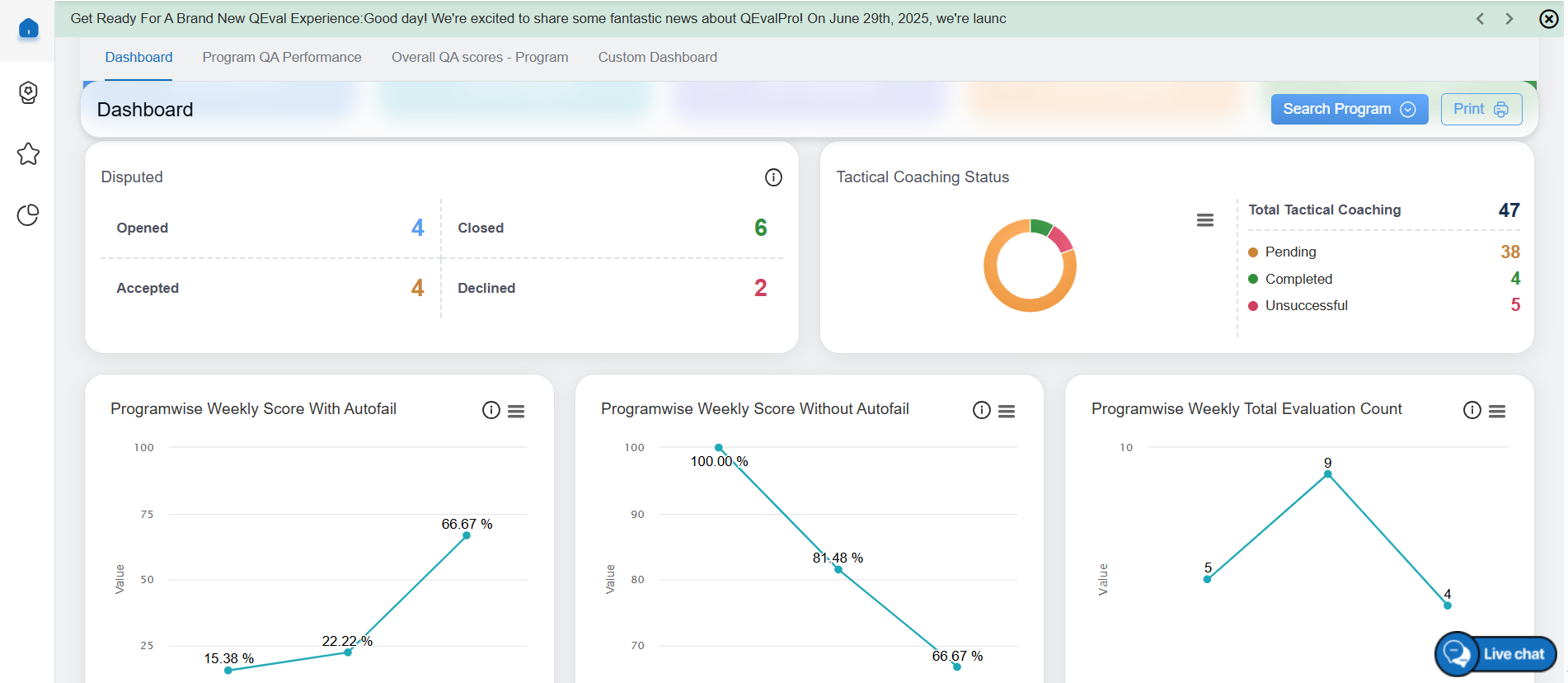Toggle Pending series in coaching legend

(x=1289, y=252)
